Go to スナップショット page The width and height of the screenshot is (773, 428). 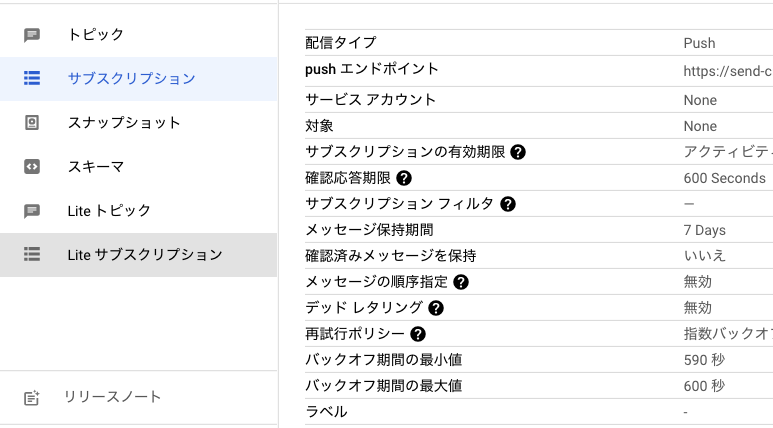click(x=124, y=123)
